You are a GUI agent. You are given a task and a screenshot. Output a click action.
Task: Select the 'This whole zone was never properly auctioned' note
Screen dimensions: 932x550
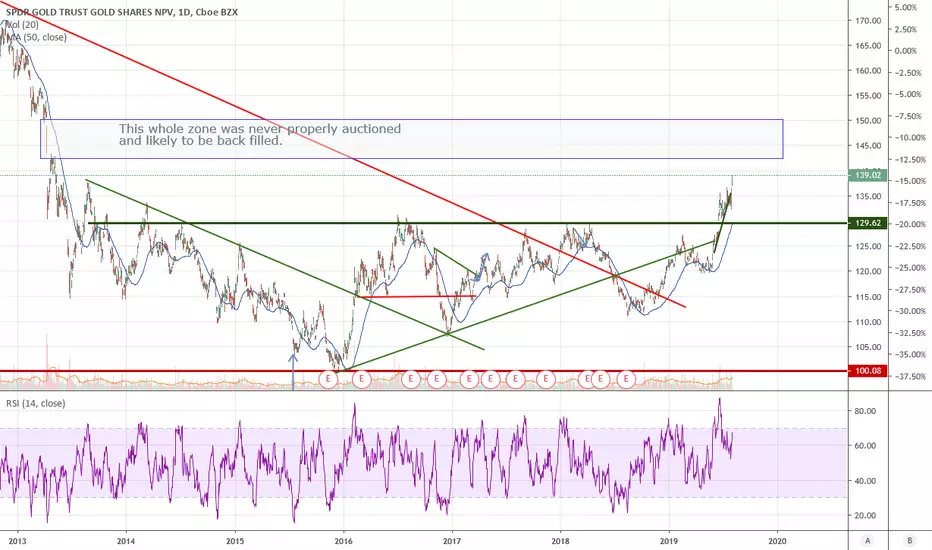pyautogui.click(x=260, y=134)
